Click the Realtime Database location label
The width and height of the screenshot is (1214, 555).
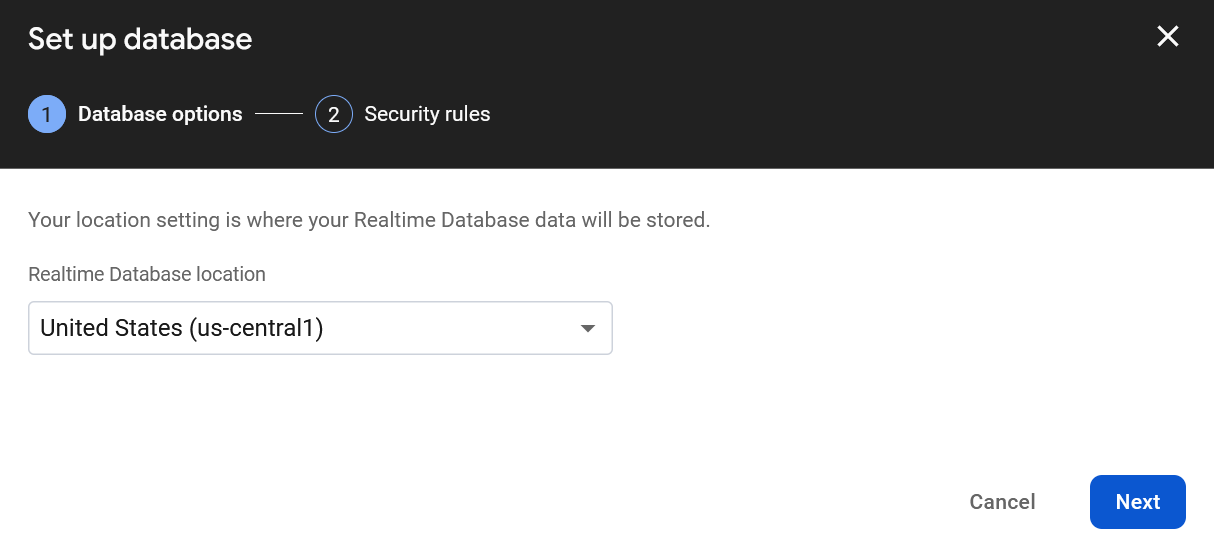[147, 274]
